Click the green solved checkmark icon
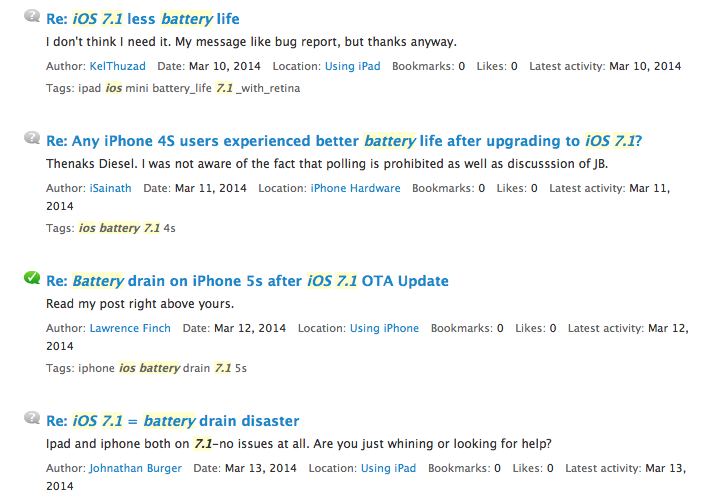 (x=31, y=279)
